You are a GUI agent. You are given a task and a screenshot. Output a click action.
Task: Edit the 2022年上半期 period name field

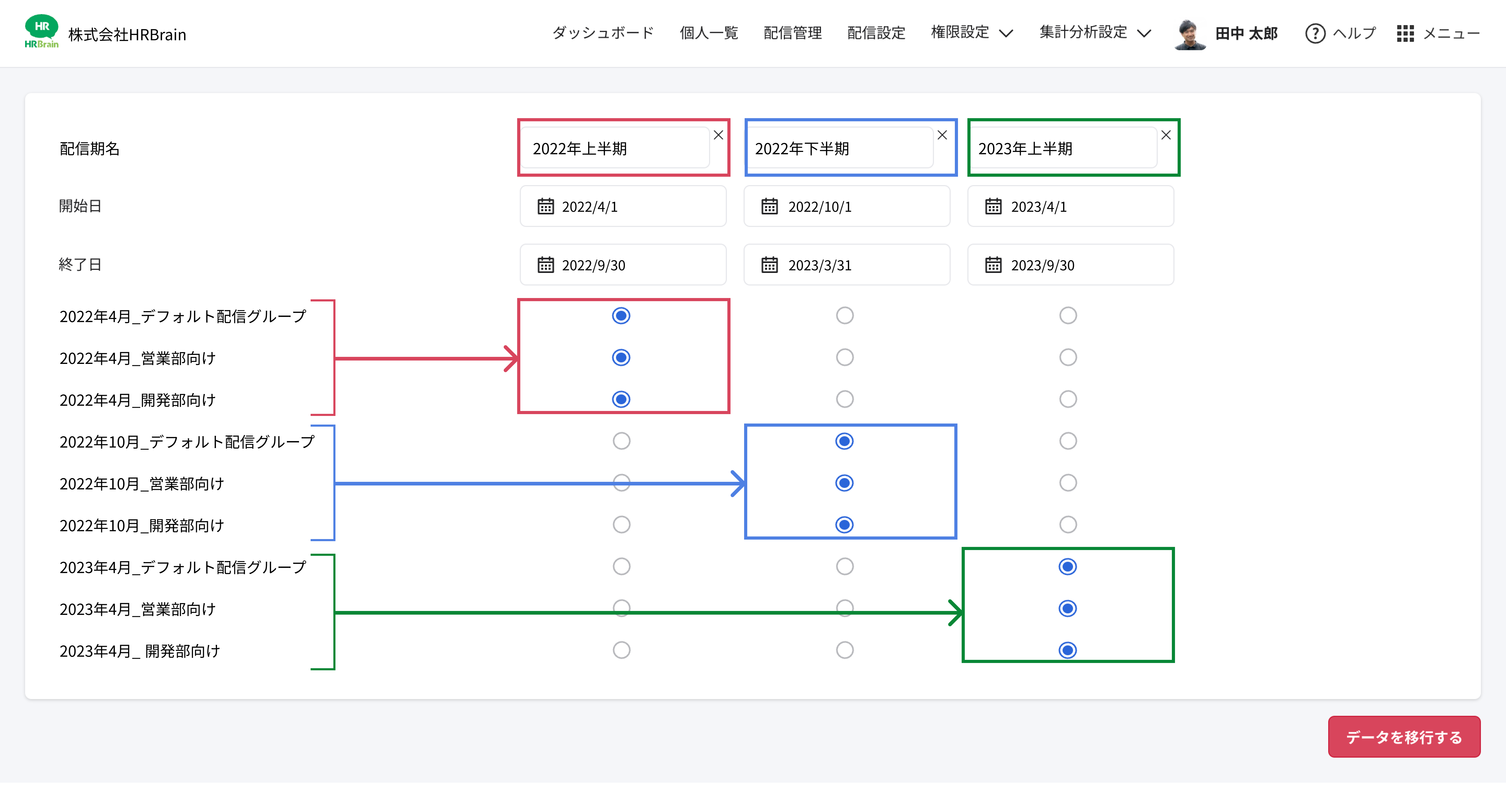(614, 148)
